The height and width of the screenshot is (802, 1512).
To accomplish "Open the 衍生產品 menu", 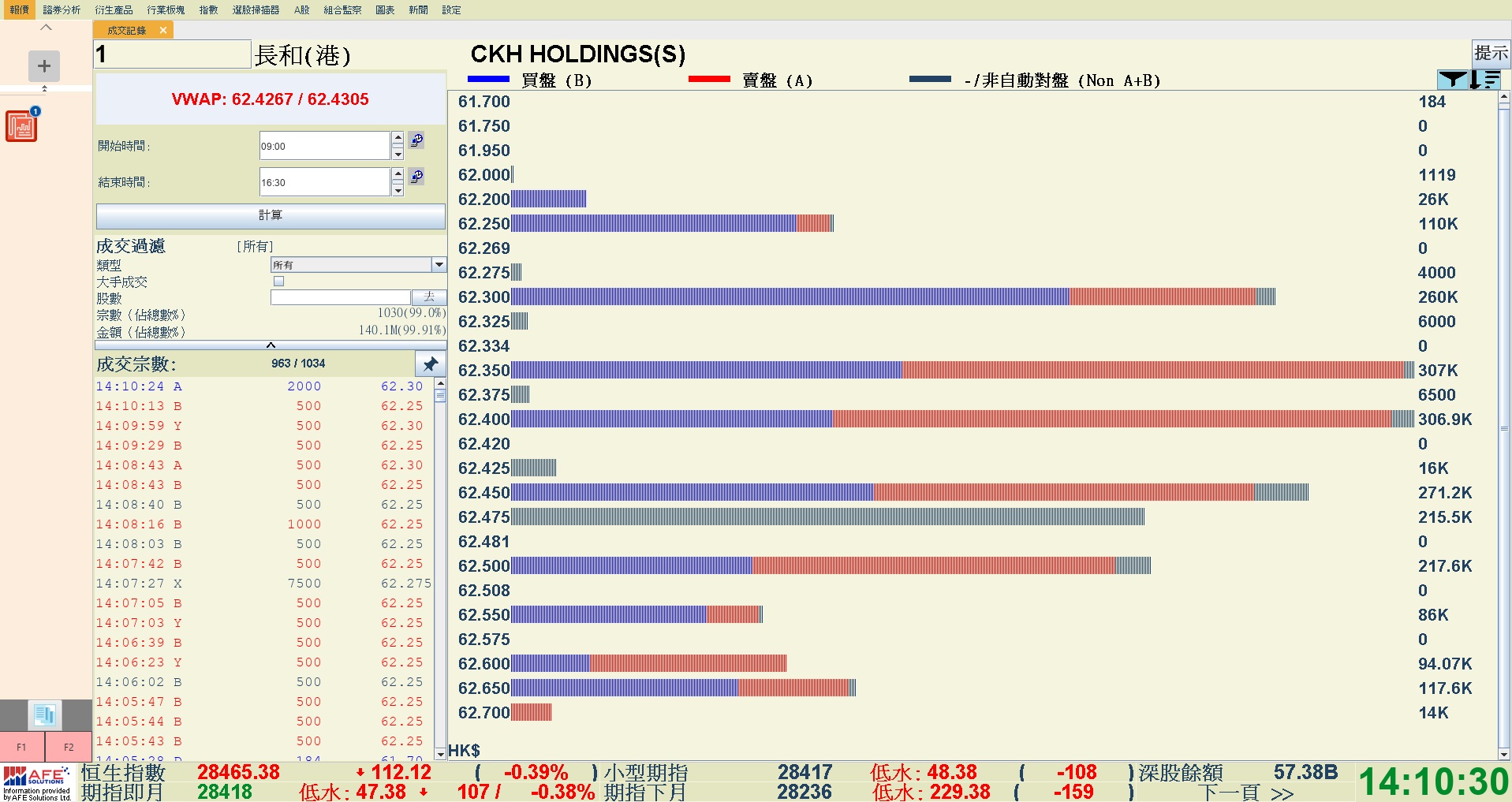I will [114, 9].
